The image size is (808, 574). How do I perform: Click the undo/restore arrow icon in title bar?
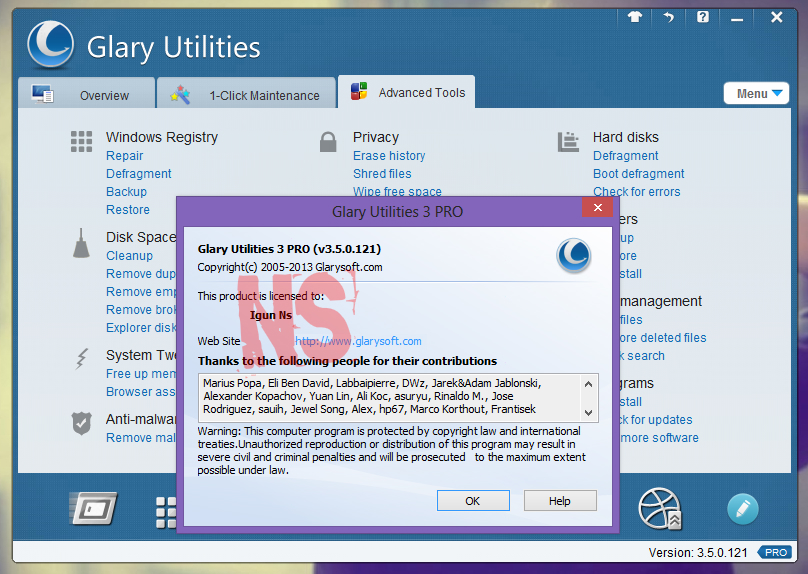pyautogui.click(x=668, y=18)
